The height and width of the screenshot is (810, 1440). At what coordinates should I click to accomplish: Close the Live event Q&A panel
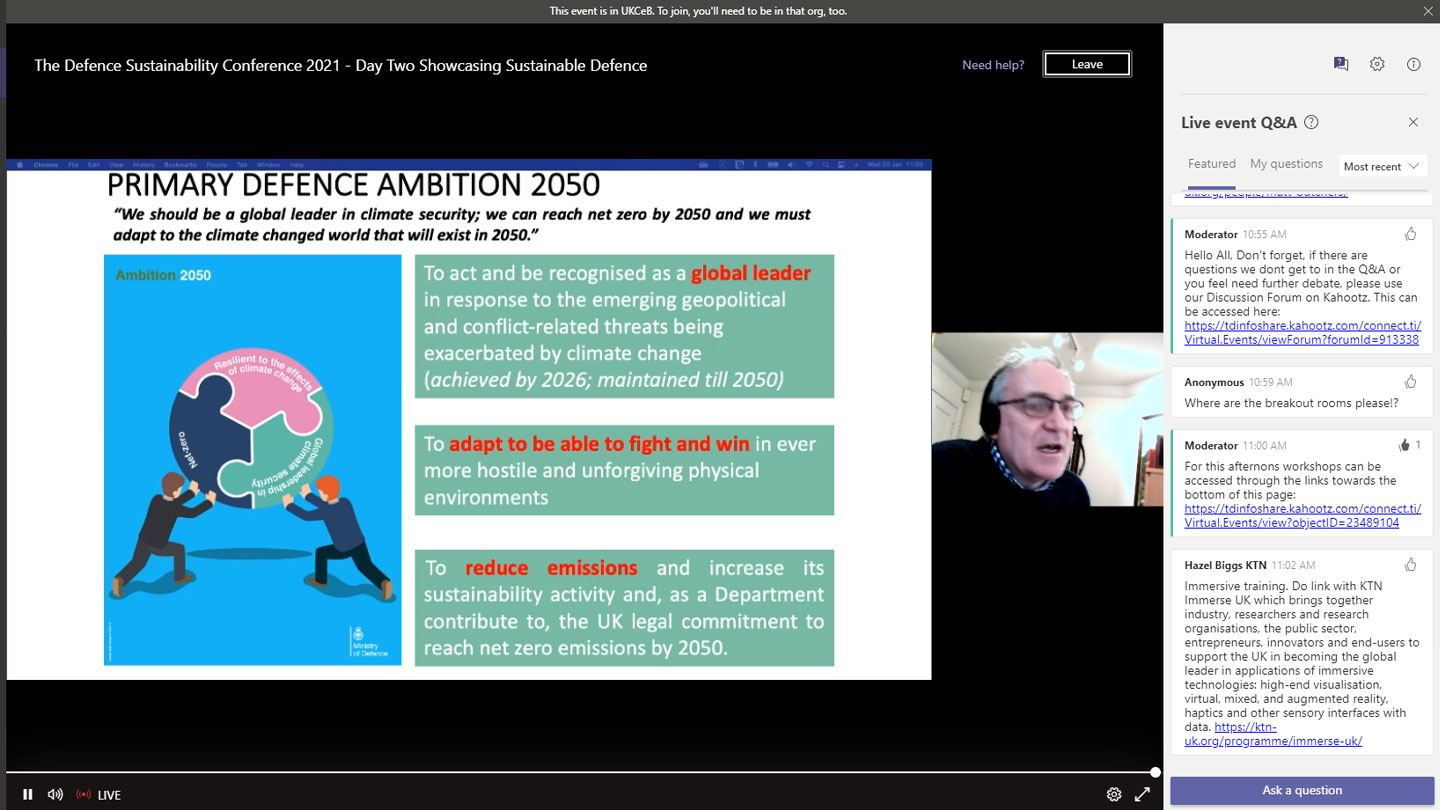click(1413, 123)
